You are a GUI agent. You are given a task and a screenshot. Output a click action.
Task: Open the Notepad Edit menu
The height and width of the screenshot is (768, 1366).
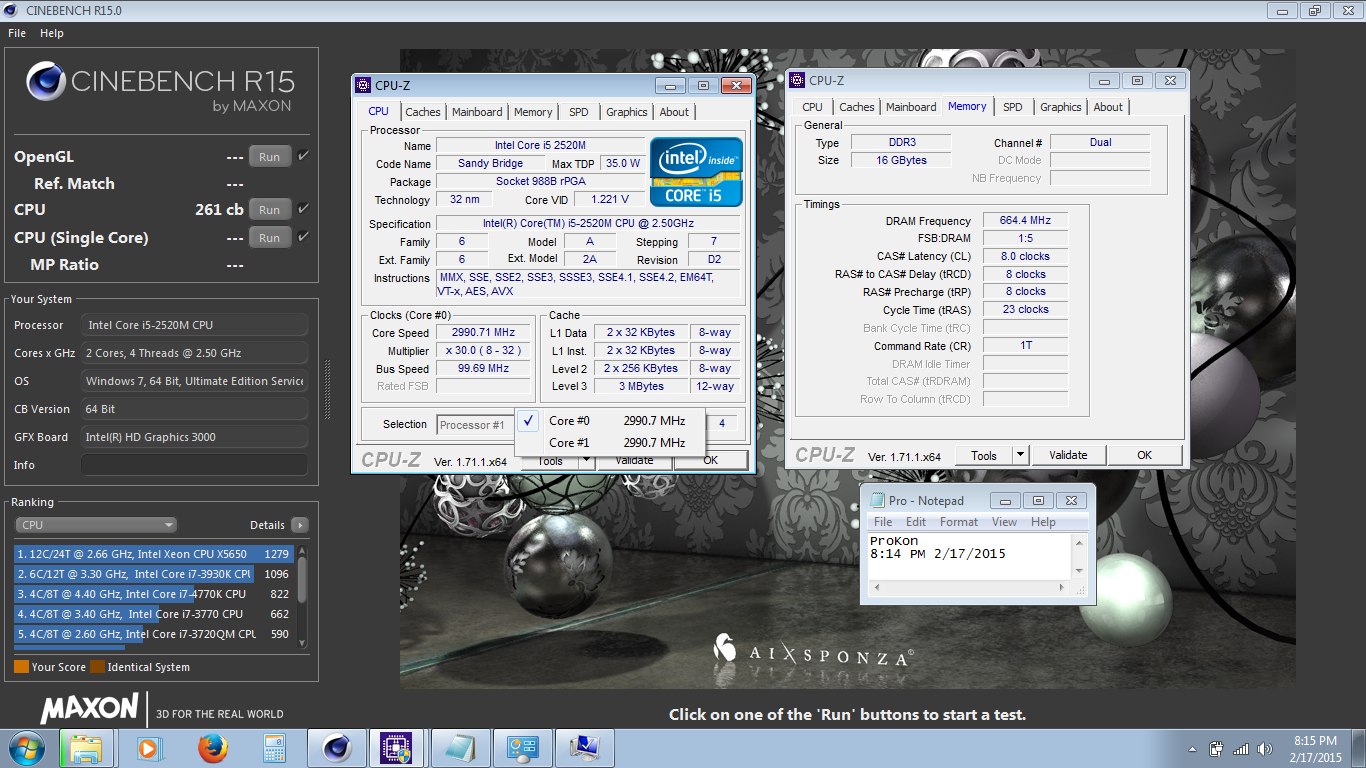(x=916, y=522)
